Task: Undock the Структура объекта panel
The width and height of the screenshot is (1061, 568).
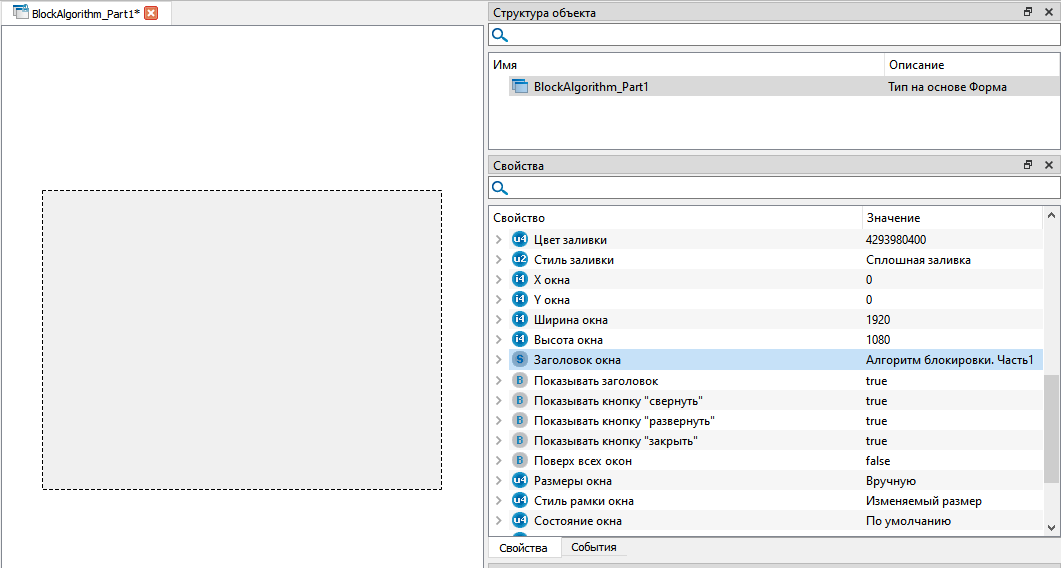Action: coord(1028,12)
